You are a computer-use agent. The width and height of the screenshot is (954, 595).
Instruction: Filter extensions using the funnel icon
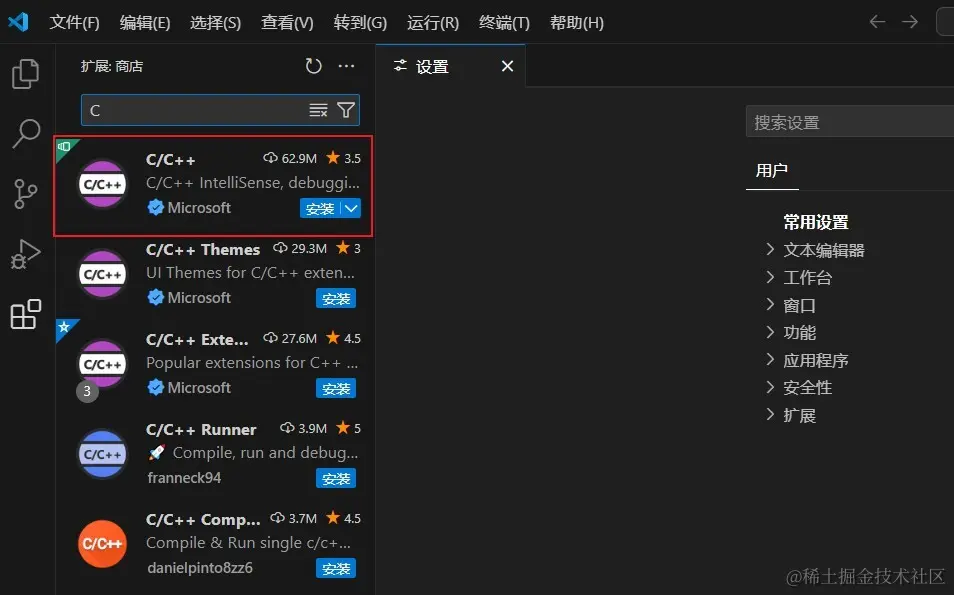346,110
